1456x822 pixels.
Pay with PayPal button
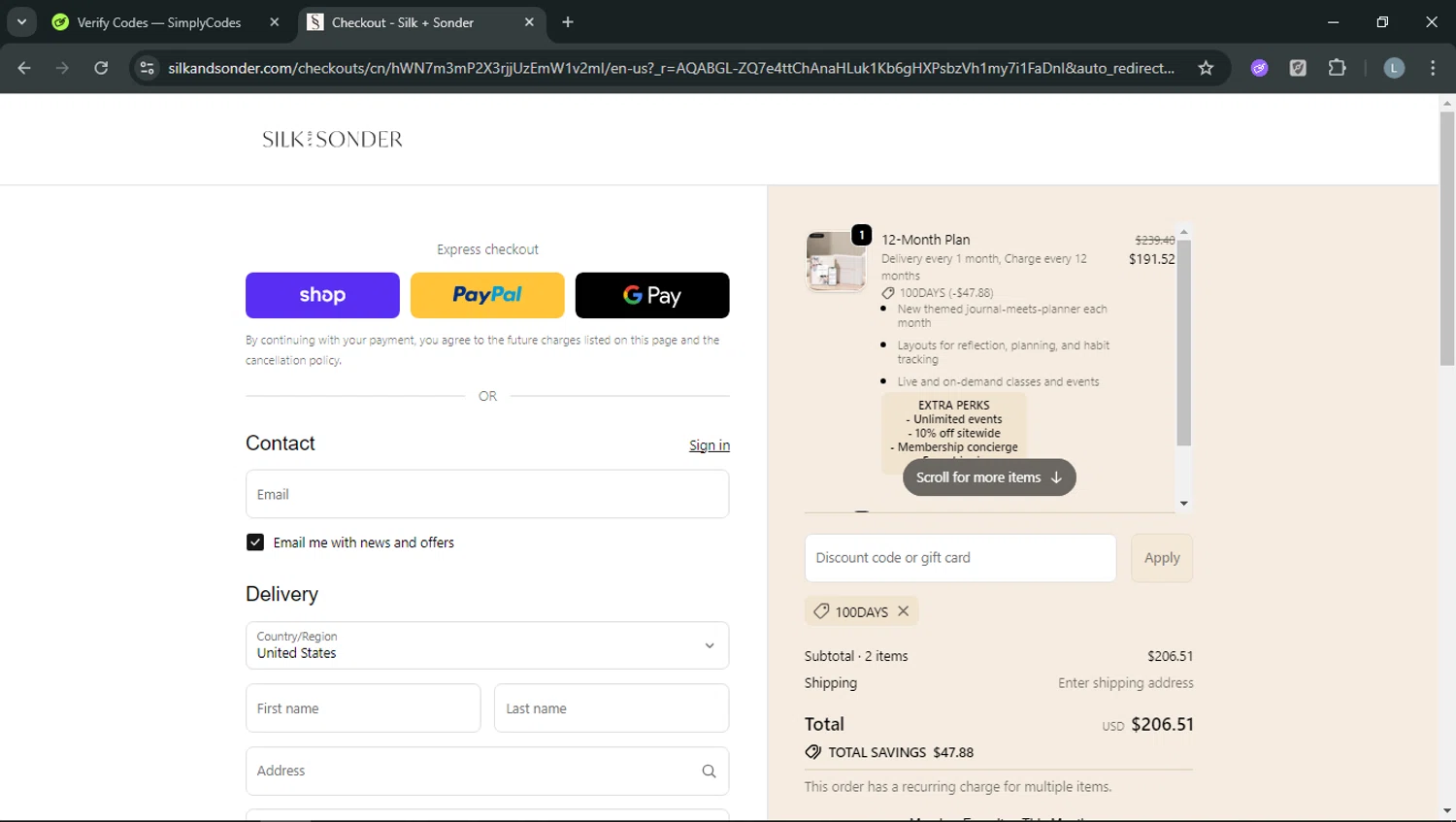click(x=487, y=295)
